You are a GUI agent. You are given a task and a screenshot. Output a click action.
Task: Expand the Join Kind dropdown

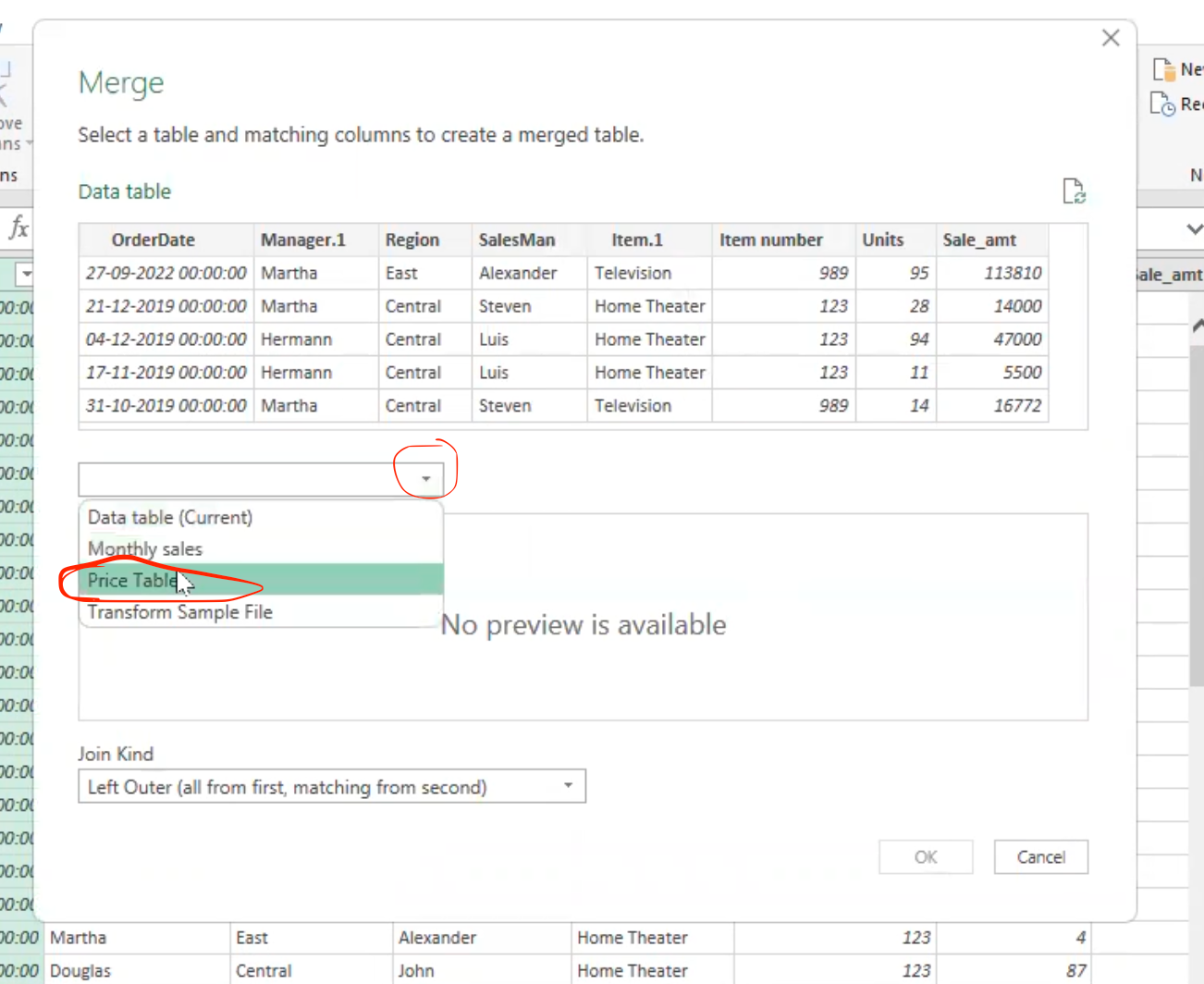click(x=567, y=785)
